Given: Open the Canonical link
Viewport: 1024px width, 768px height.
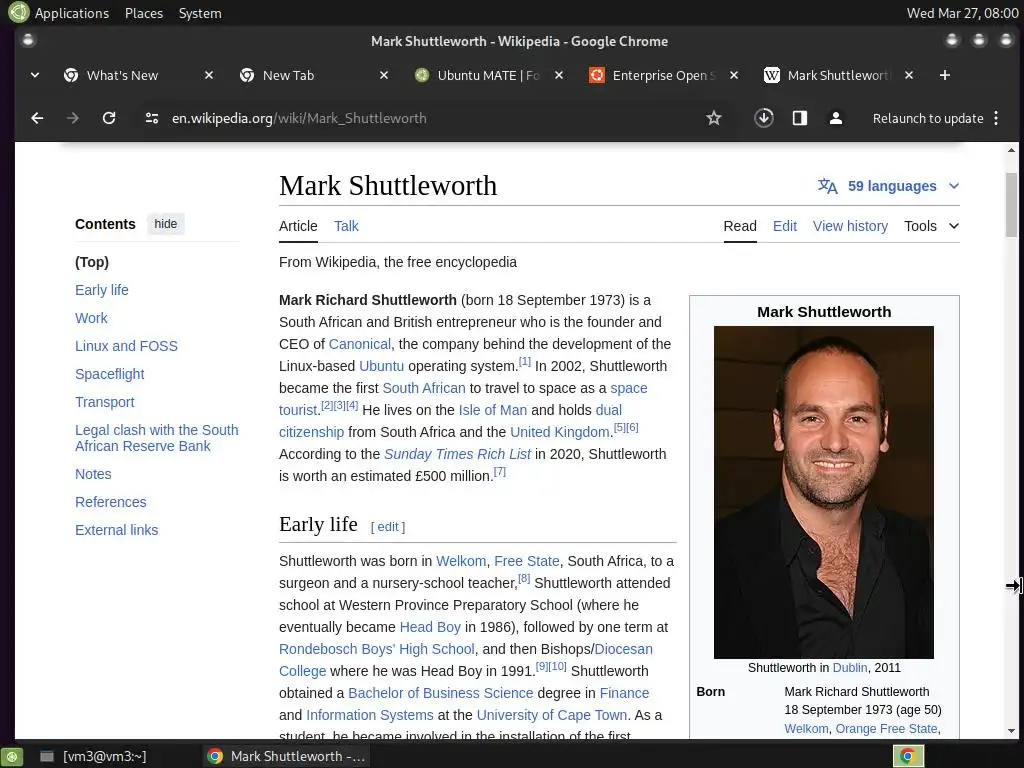Looking at the screenshot, I should 359,344.
